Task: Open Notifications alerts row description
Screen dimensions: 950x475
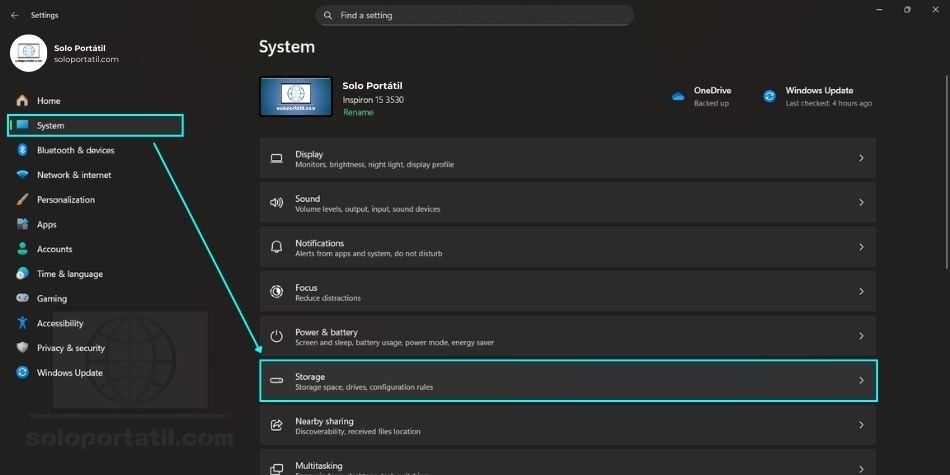Action: 368,254
